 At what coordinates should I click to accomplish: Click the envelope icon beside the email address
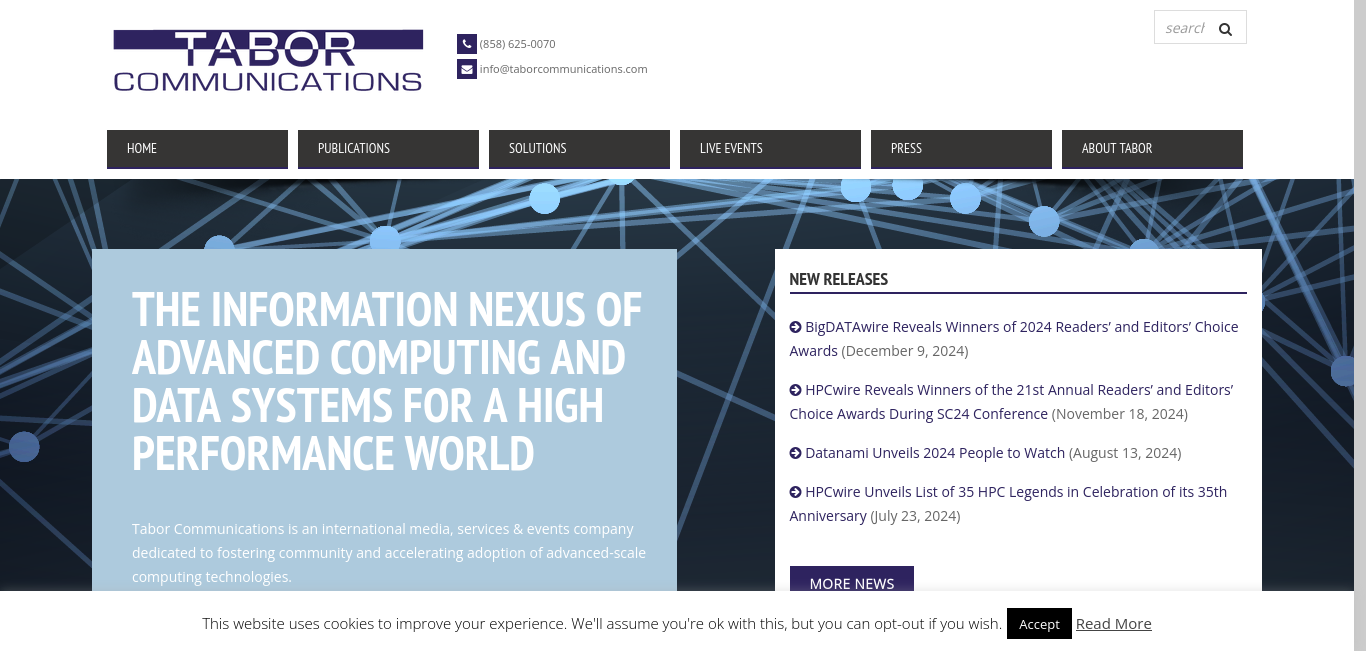pos(467,69)
